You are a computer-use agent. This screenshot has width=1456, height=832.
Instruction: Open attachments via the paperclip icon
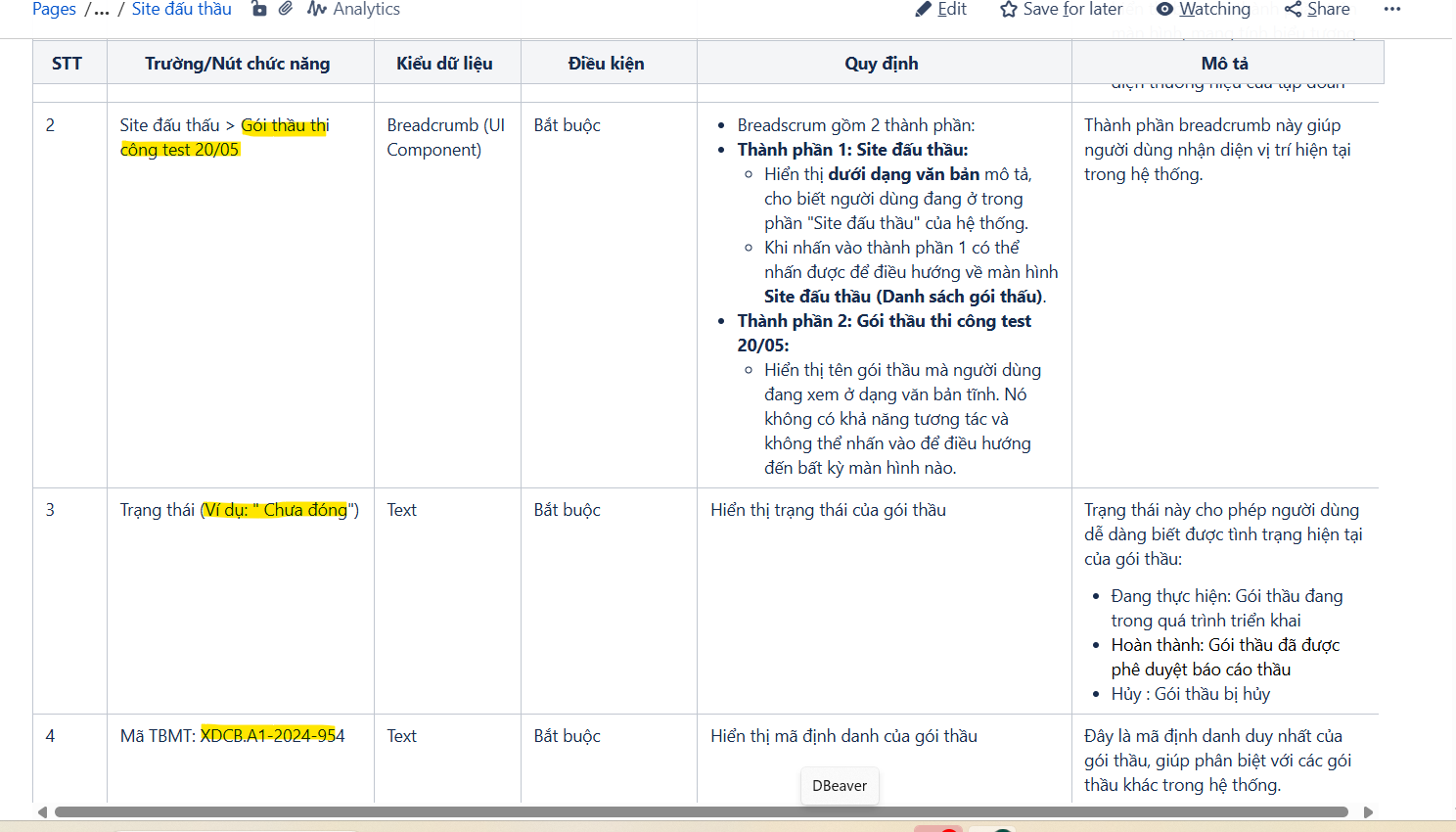click(x=286, y=9)
